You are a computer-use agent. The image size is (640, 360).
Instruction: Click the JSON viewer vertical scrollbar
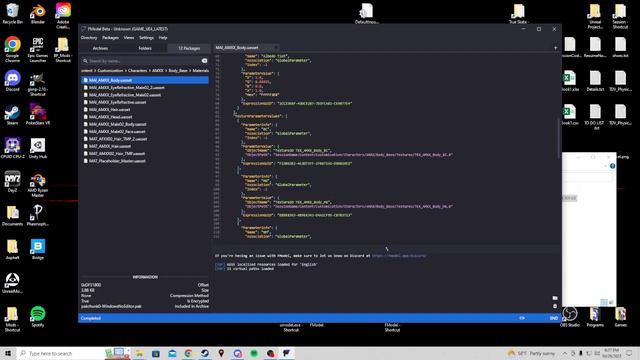coord(558,139)
